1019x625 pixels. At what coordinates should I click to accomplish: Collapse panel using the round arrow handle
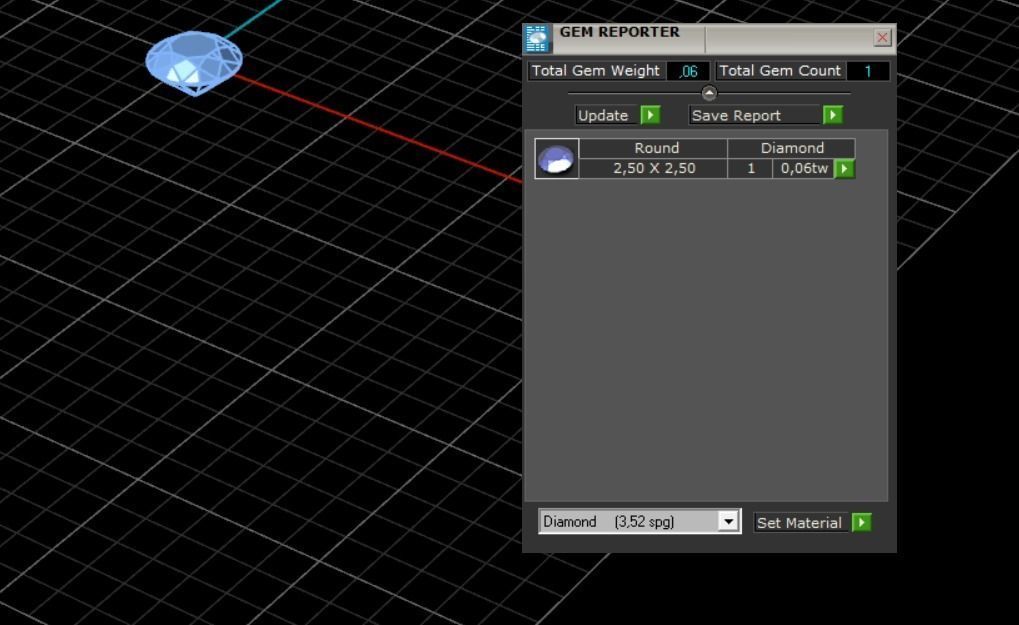pyautogui.click(x=709, y=94)
